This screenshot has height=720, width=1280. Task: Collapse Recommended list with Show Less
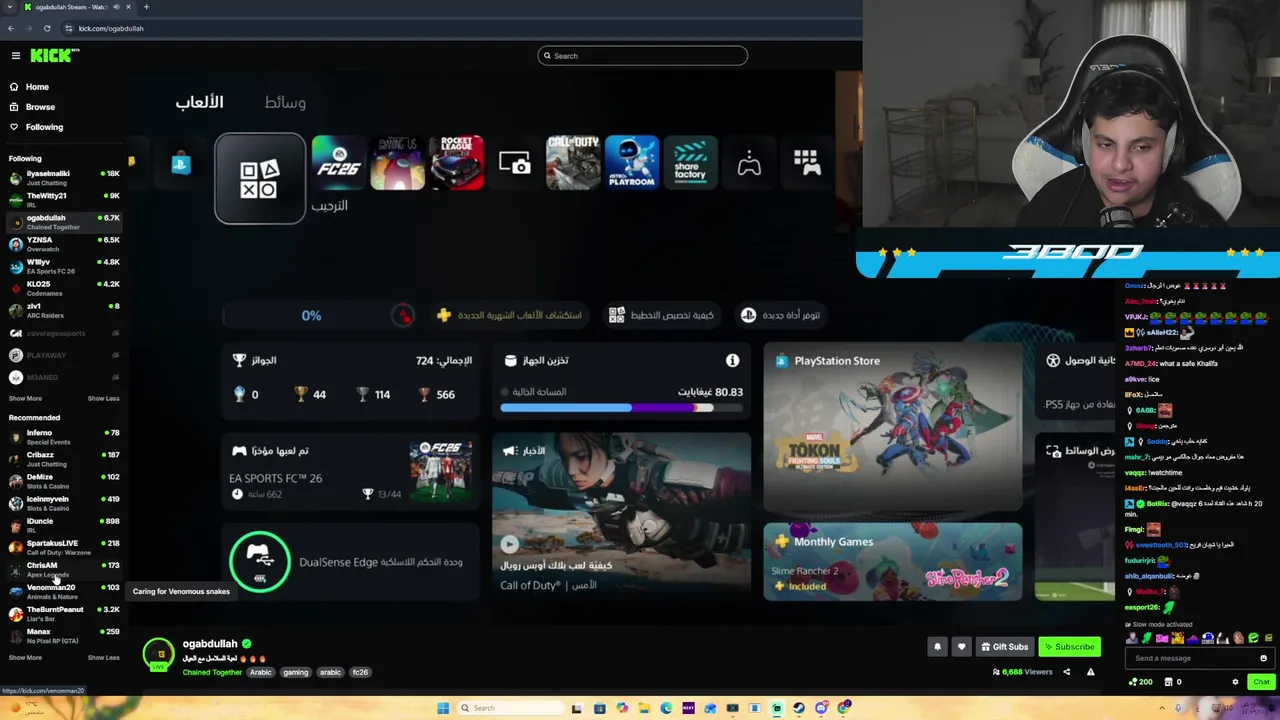103,657
